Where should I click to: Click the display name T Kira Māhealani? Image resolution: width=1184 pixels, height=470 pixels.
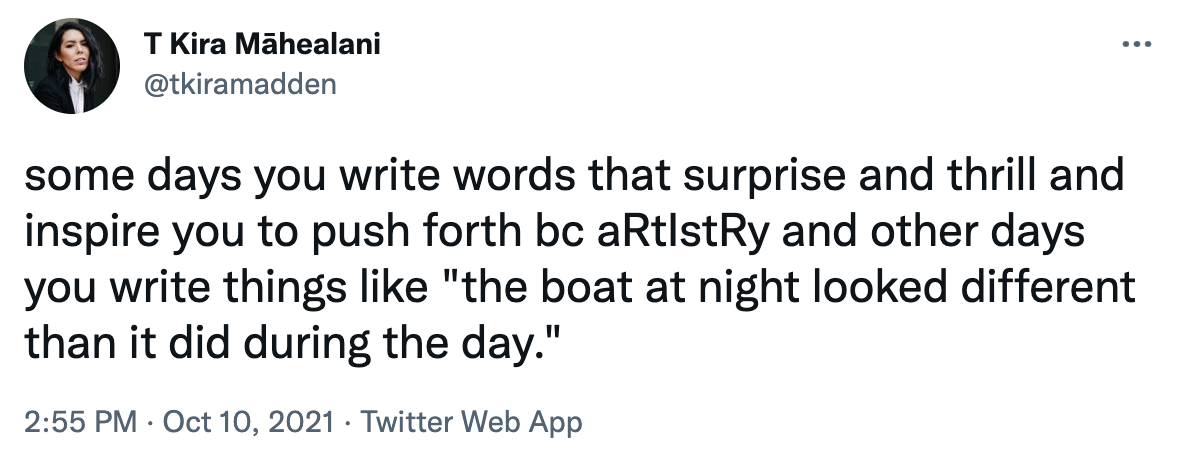(x=262, y=45)
